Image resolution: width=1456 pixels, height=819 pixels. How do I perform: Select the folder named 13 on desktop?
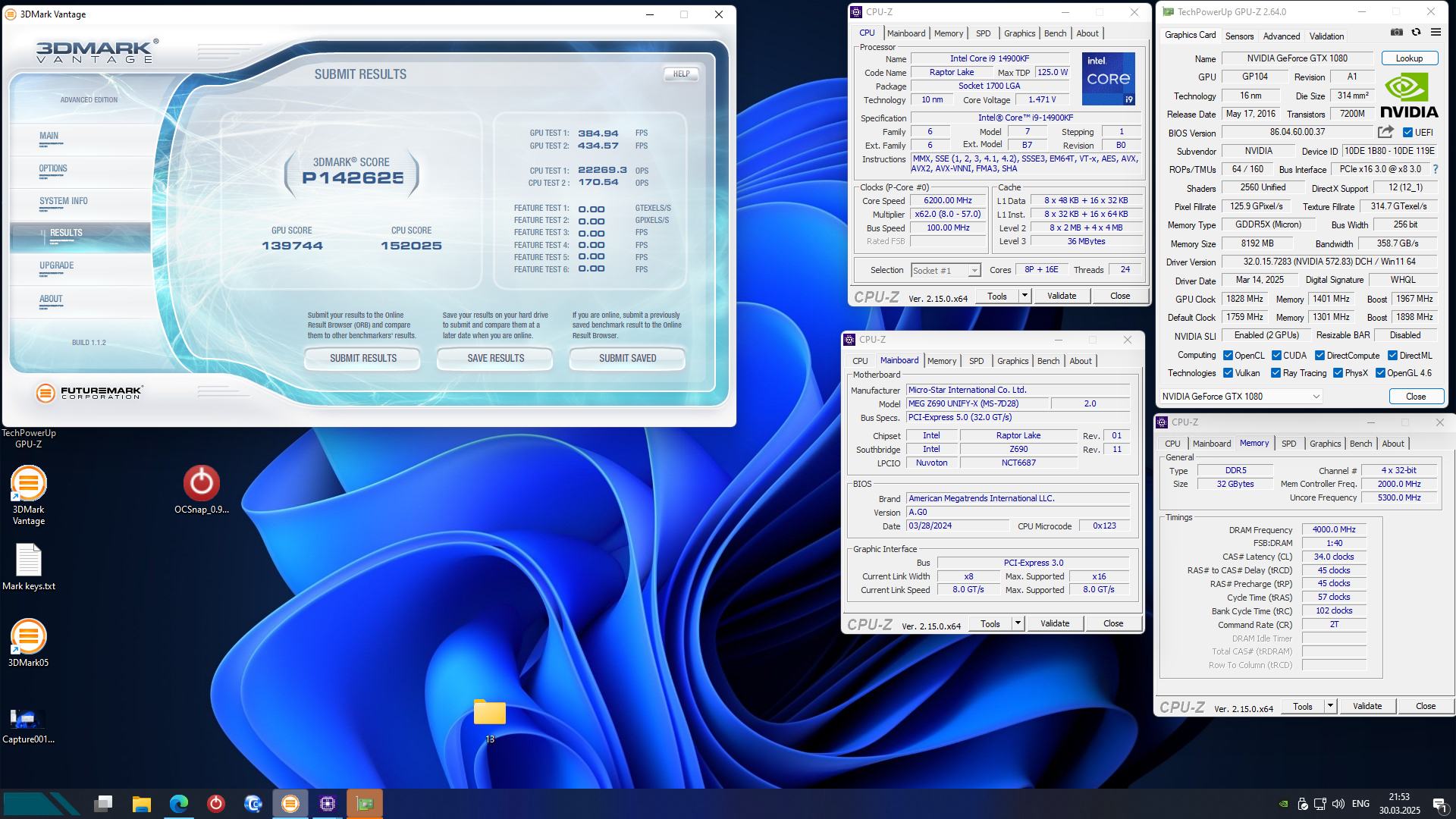point(490,720)
